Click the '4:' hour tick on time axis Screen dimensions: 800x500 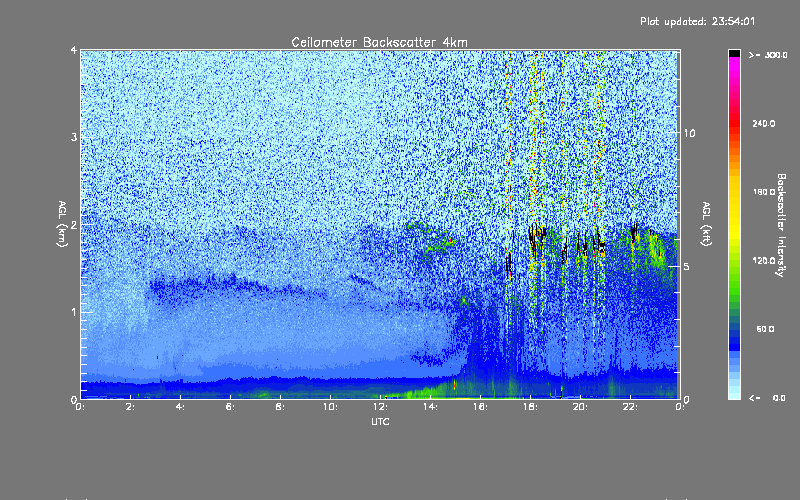pyautogui.click(x=181, y=407)
